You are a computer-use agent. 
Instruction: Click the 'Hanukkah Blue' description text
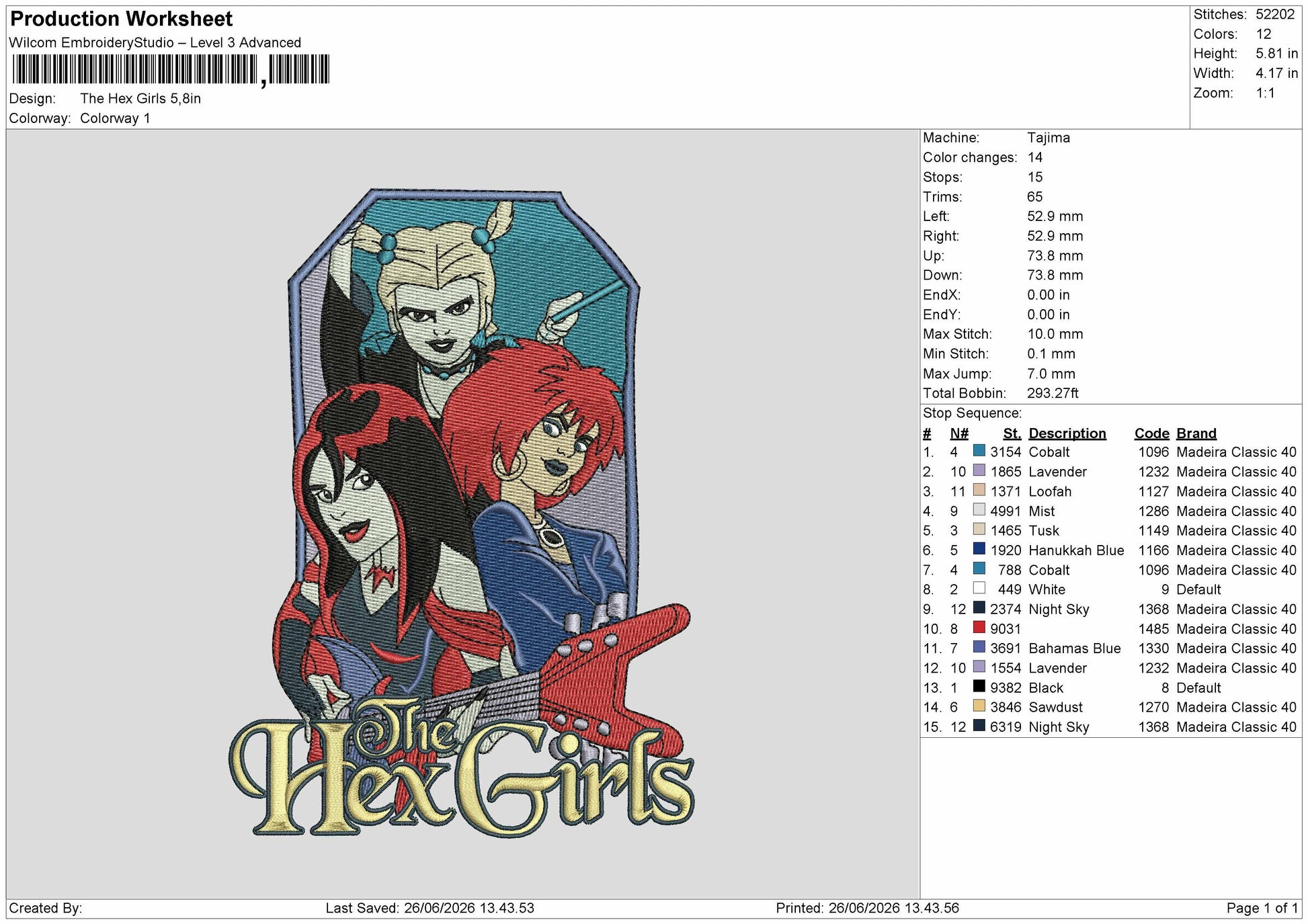pyautogui.click(x=1076, y=550)
